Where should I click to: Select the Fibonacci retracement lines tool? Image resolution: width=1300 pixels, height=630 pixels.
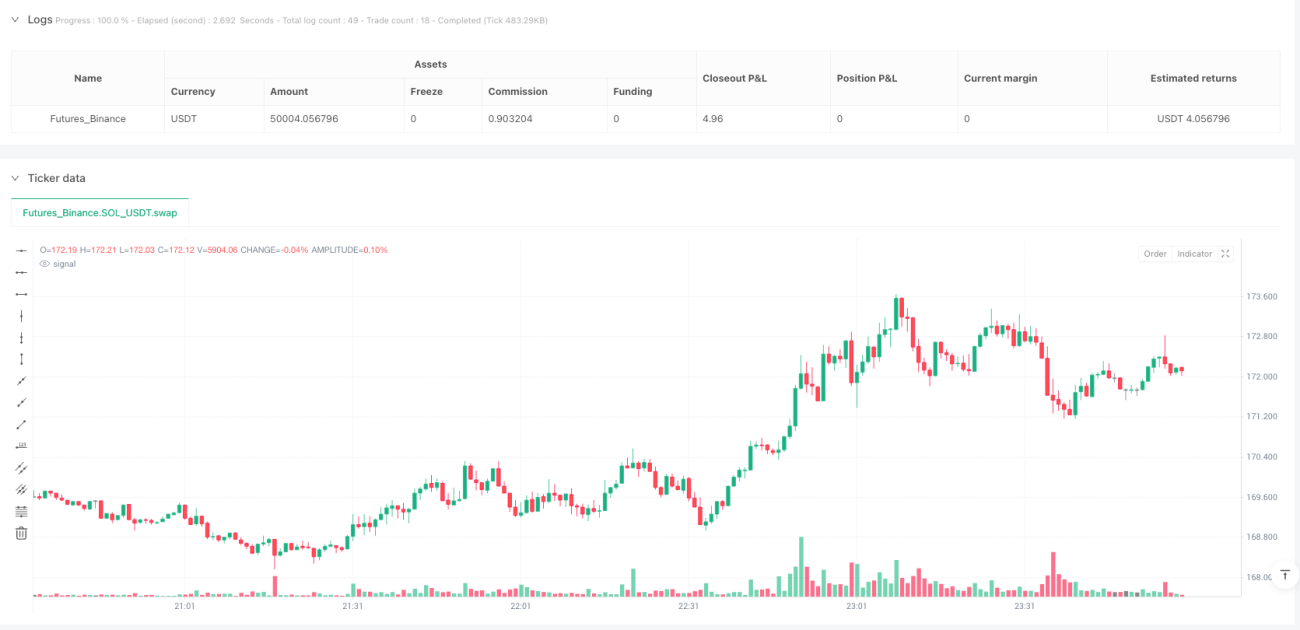pyautogui.click(x=21, y=511)
